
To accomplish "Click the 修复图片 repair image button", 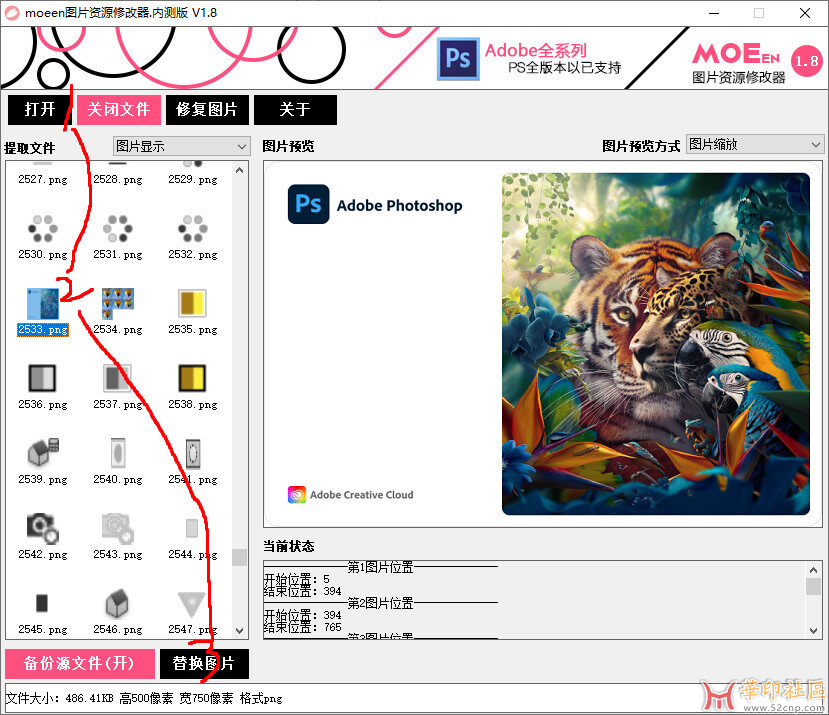I will [x=207, y=109].
